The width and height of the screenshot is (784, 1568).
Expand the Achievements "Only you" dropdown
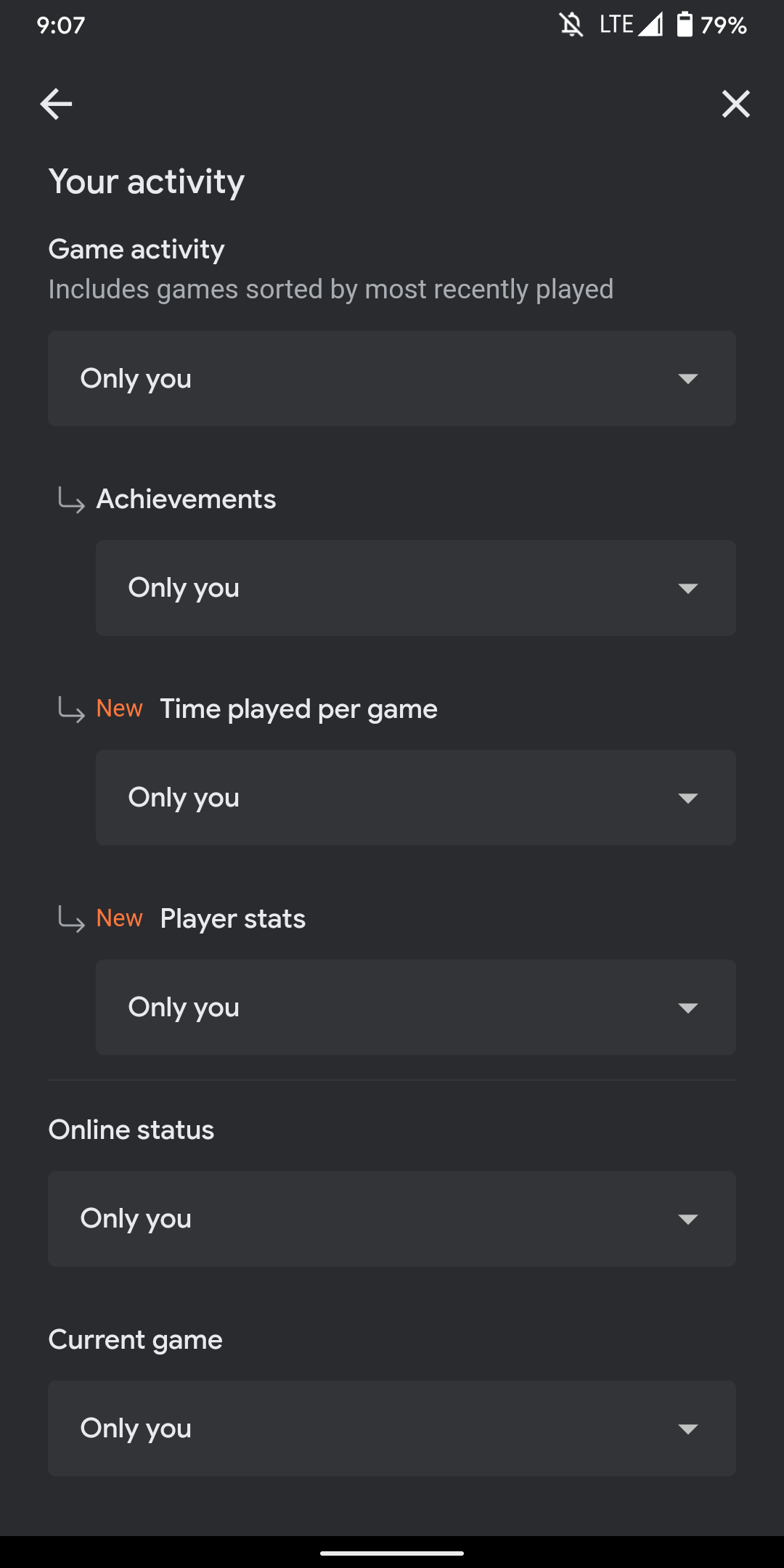415,588
